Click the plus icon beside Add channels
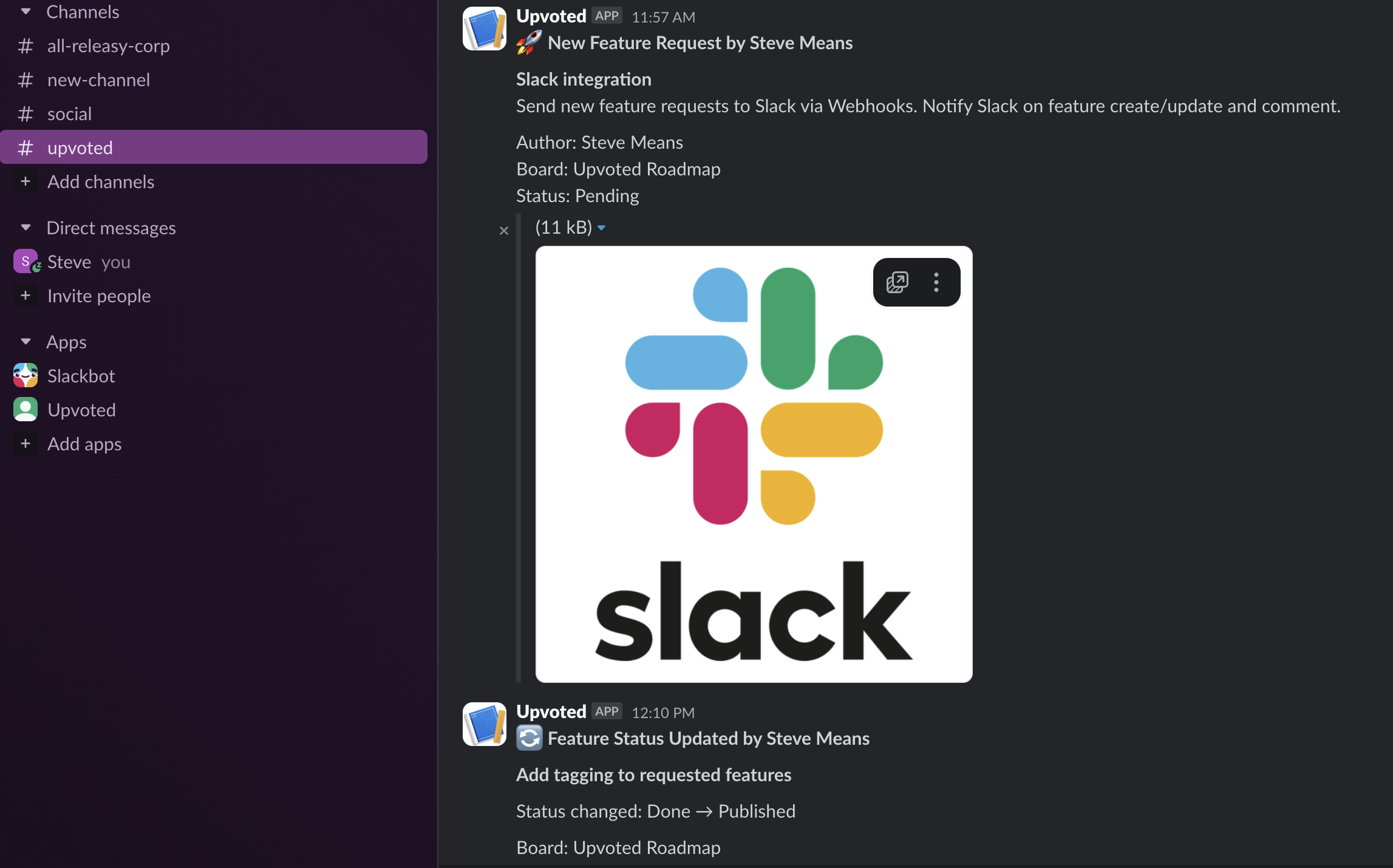Image resolution: width=1393 pixels, height=868 pixels. pyautogui.click(x=26, y=181)
